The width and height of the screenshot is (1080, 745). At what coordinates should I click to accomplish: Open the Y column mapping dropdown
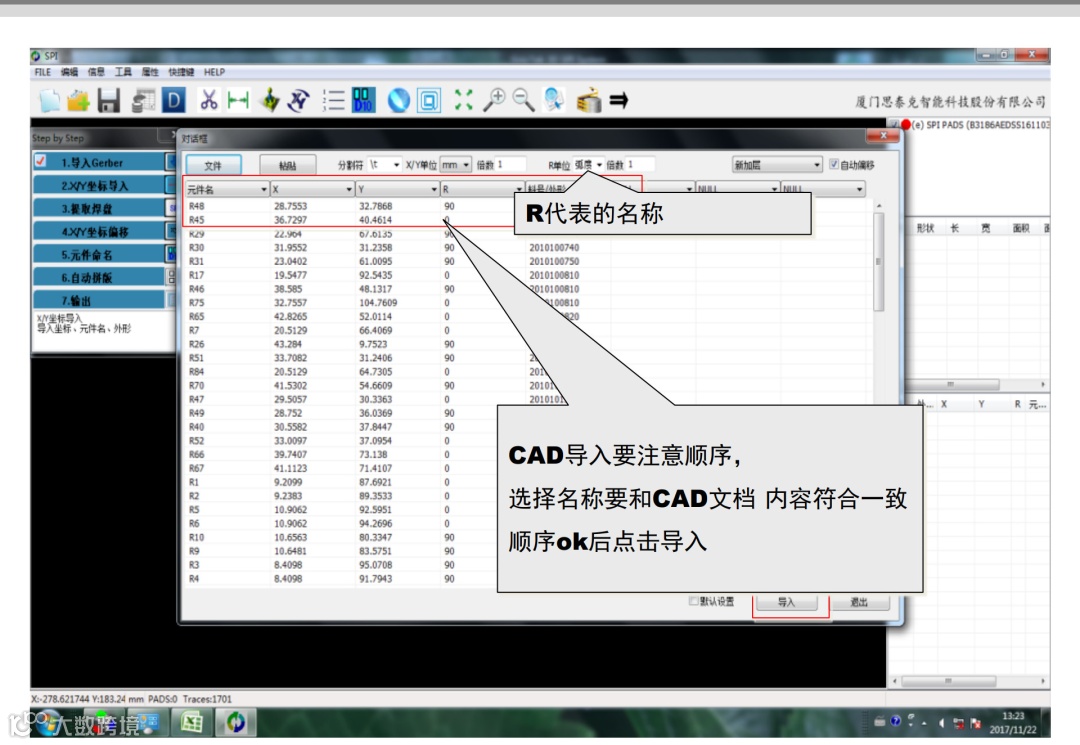pos(397,189)
